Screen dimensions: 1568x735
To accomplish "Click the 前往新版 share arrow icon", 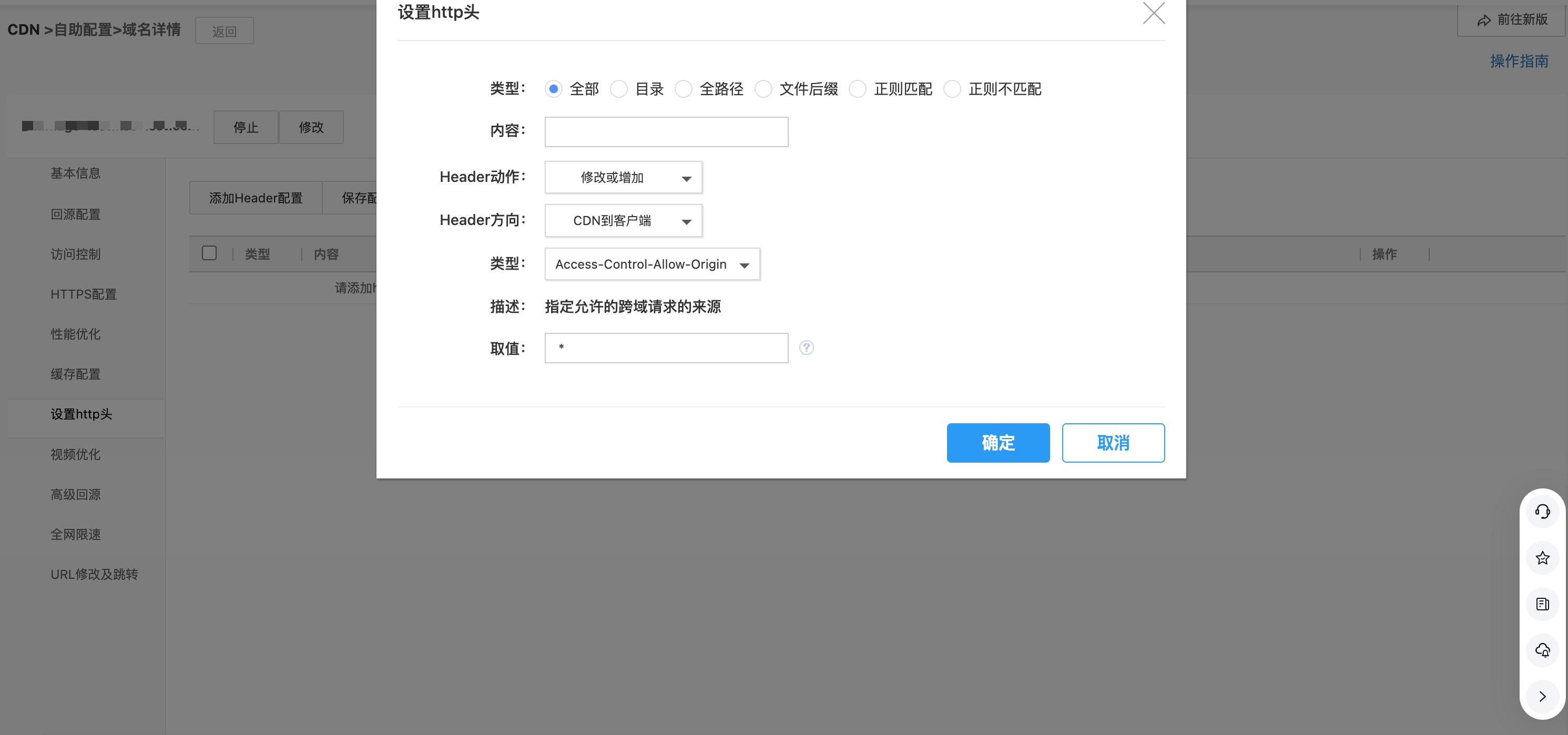I will pyautogui.click(x=1483, y=20).
